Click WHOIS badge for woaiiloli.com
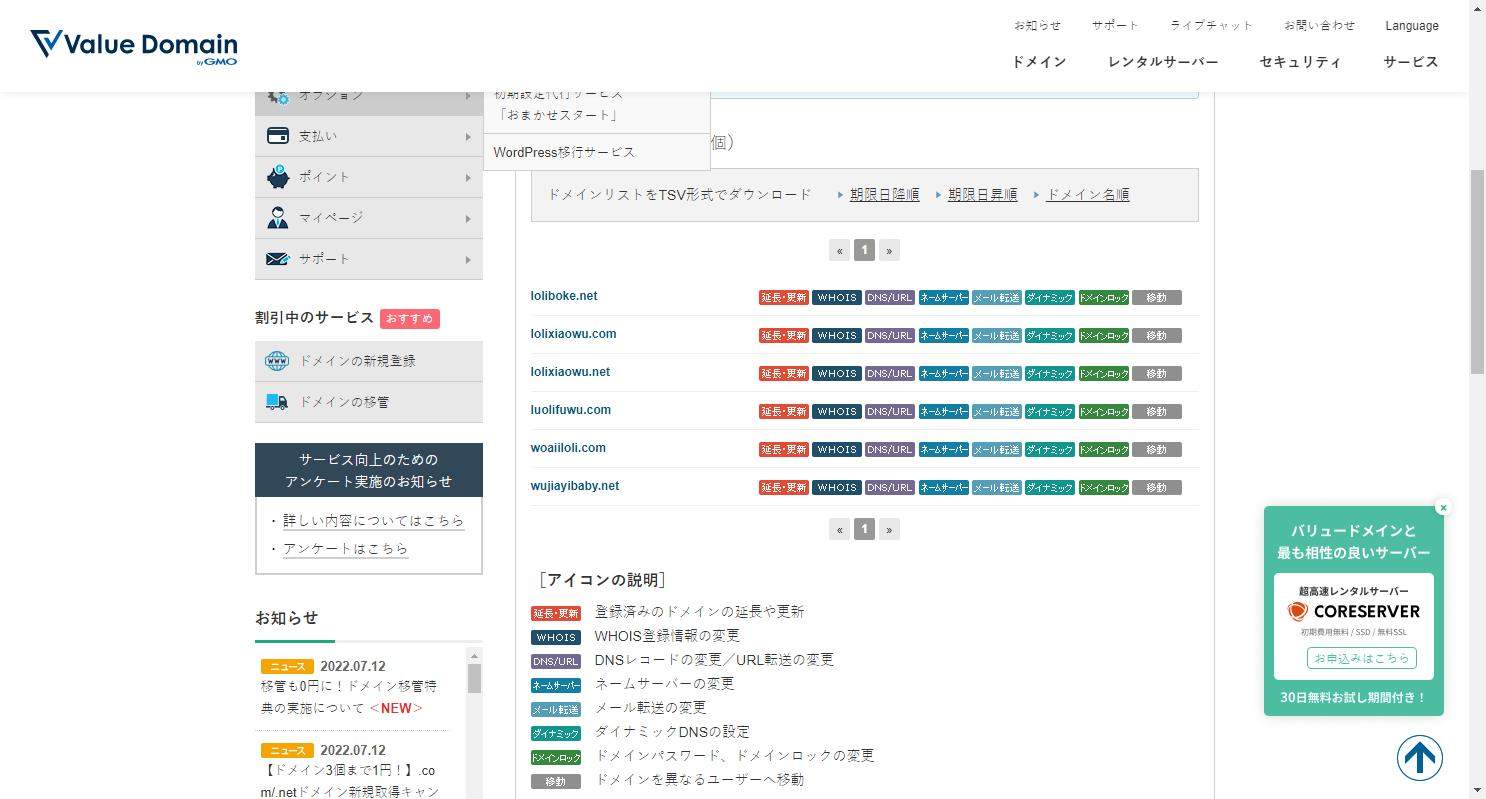 coord(836,450)
